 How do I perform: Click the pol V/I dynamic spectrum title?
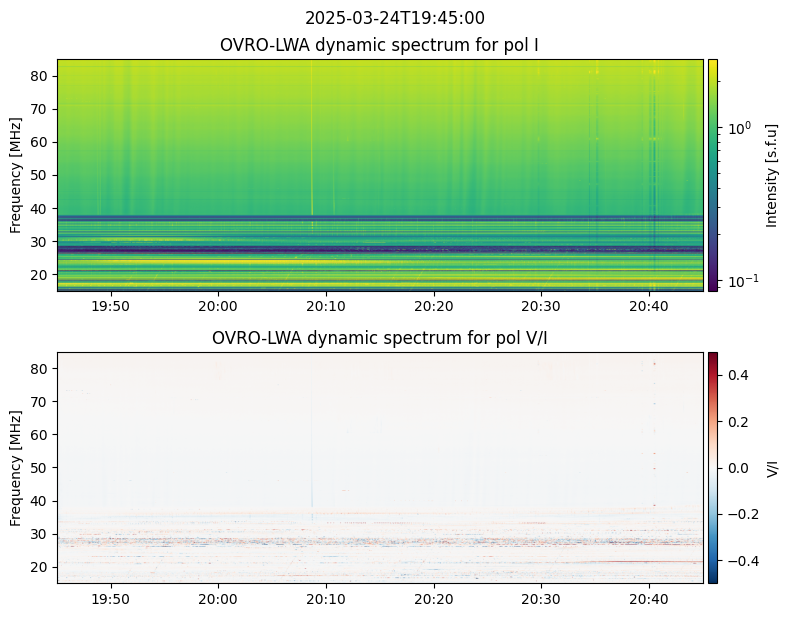(x=379, y=338)
